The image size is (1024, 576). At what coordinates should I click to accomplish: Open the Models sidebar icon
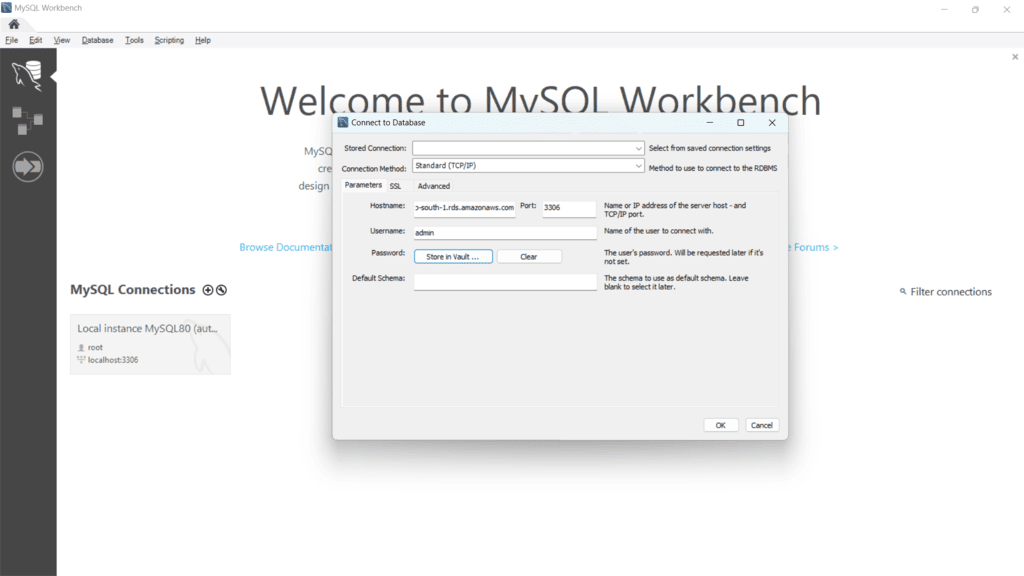pos(27,121)
